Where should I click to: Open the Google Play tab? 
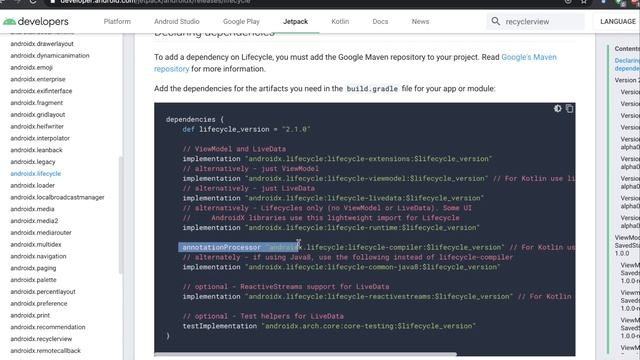point(241,22)
